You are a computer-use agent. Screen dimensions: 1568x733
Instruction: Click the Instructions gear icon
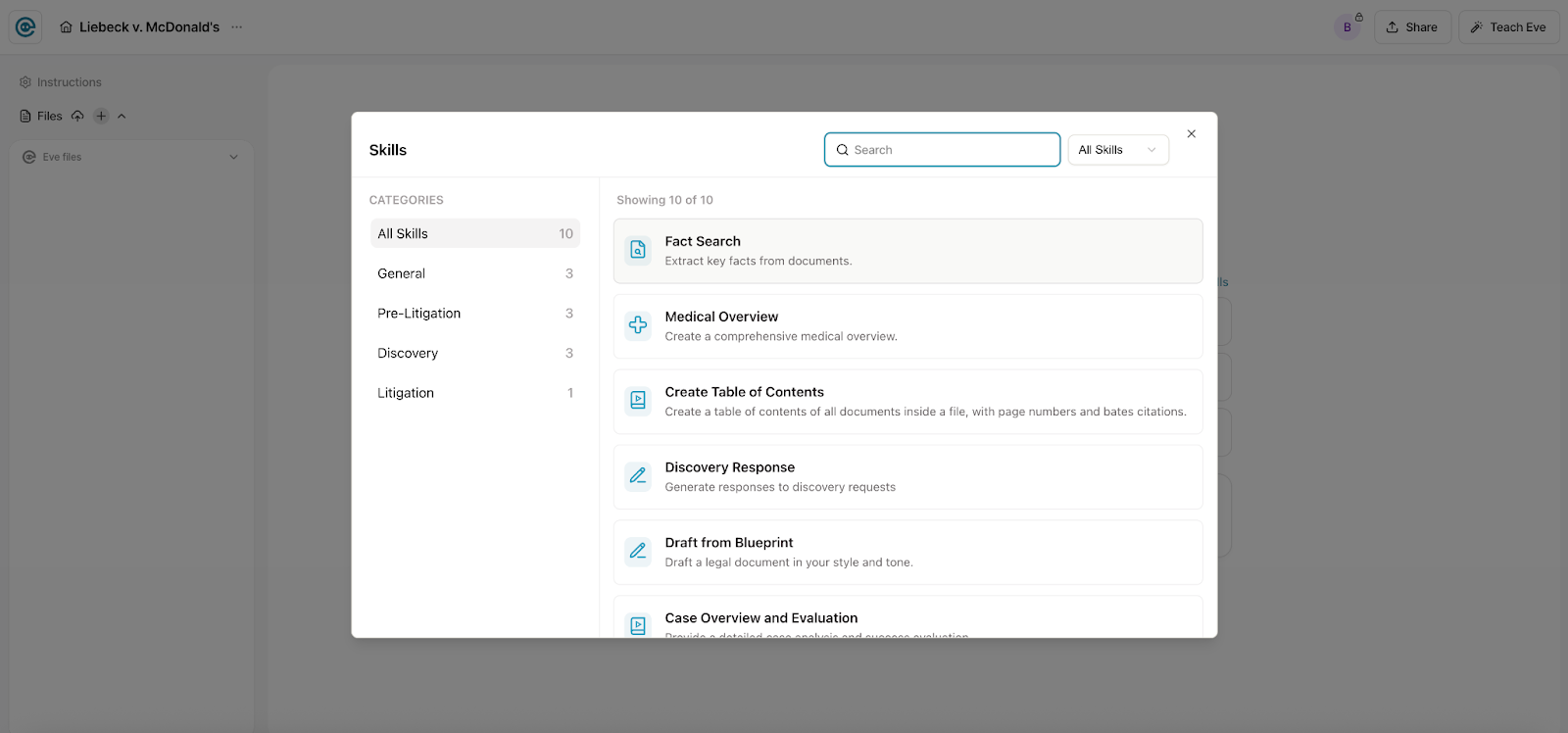pyautogui.click(x=25, y=82)
